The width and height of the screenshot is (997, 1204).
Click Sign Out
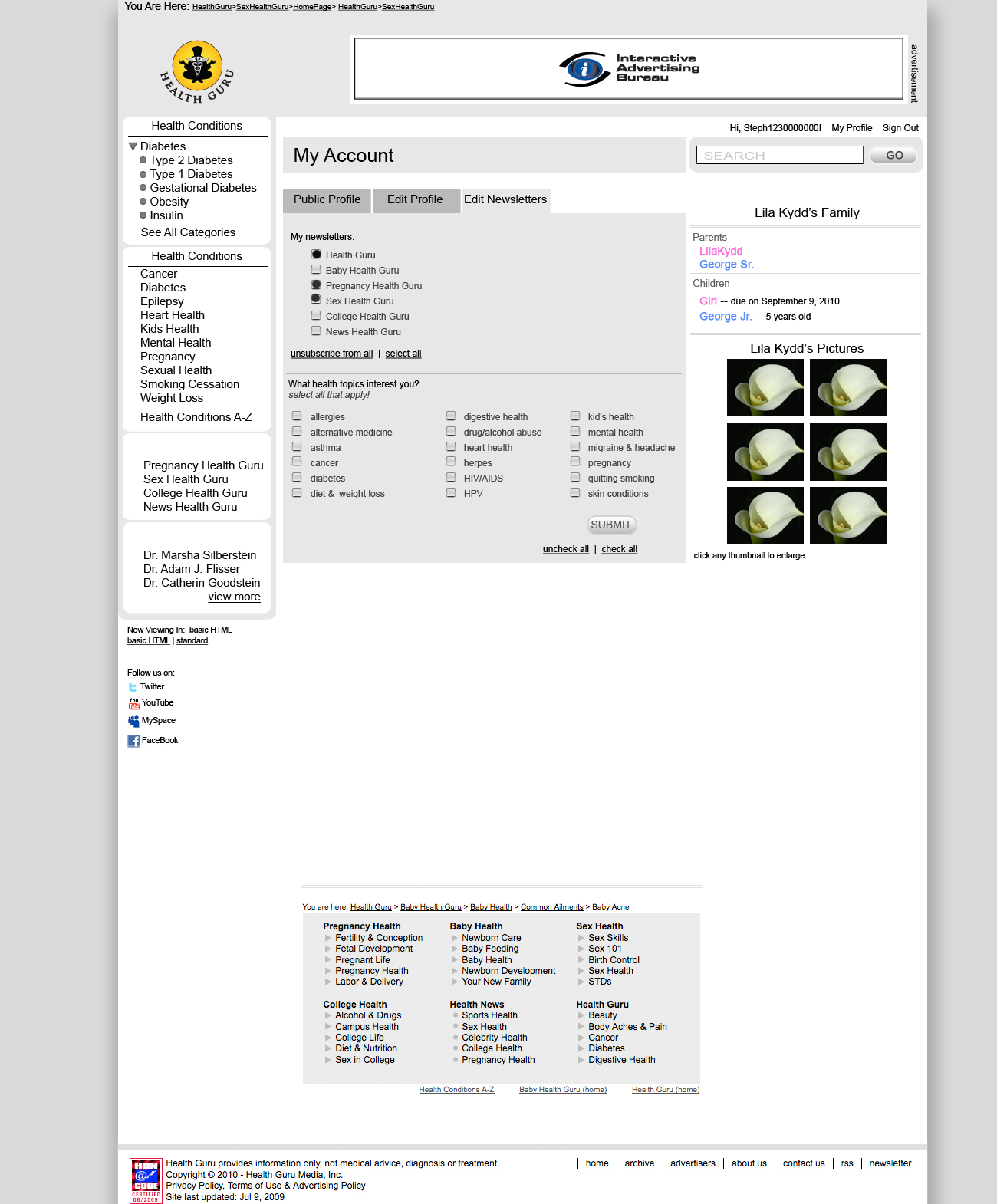[x=900, y=128]
